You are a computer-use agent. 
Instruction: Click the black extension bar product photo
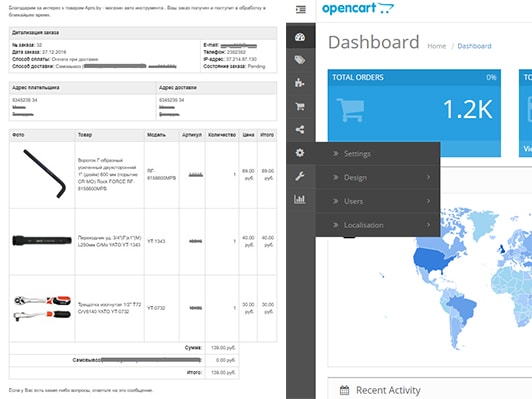[x=42, y=241]
